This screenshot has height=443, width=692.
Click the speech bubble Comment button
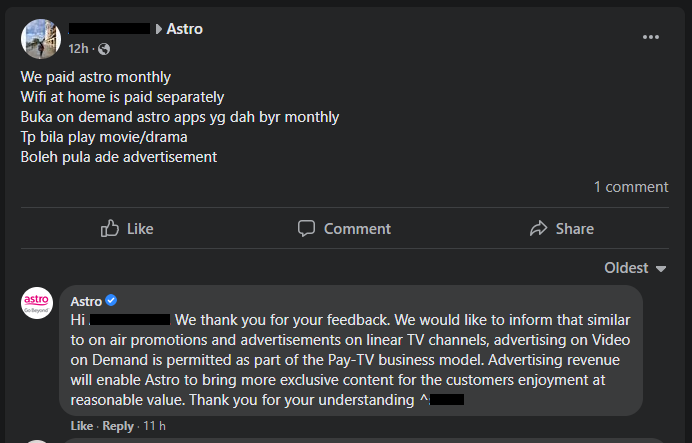point(344,229)
